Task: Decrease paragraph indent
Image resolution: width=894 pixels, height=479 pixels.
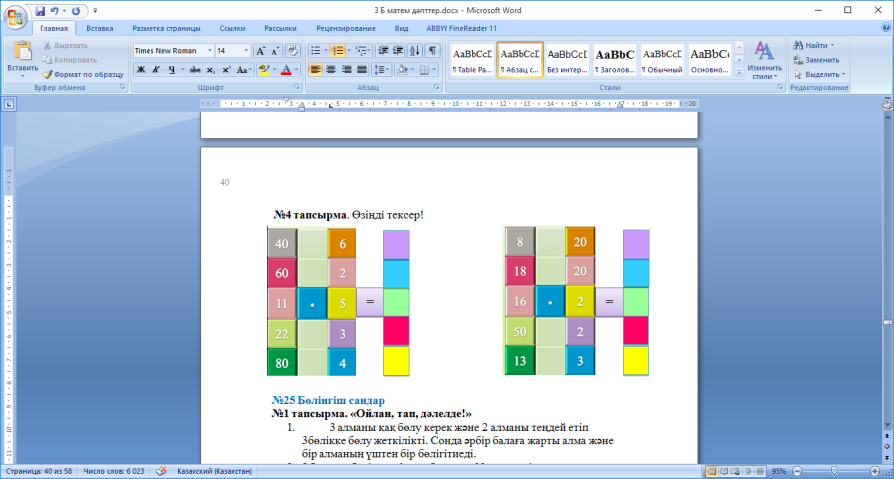Action: click(383, 51)
